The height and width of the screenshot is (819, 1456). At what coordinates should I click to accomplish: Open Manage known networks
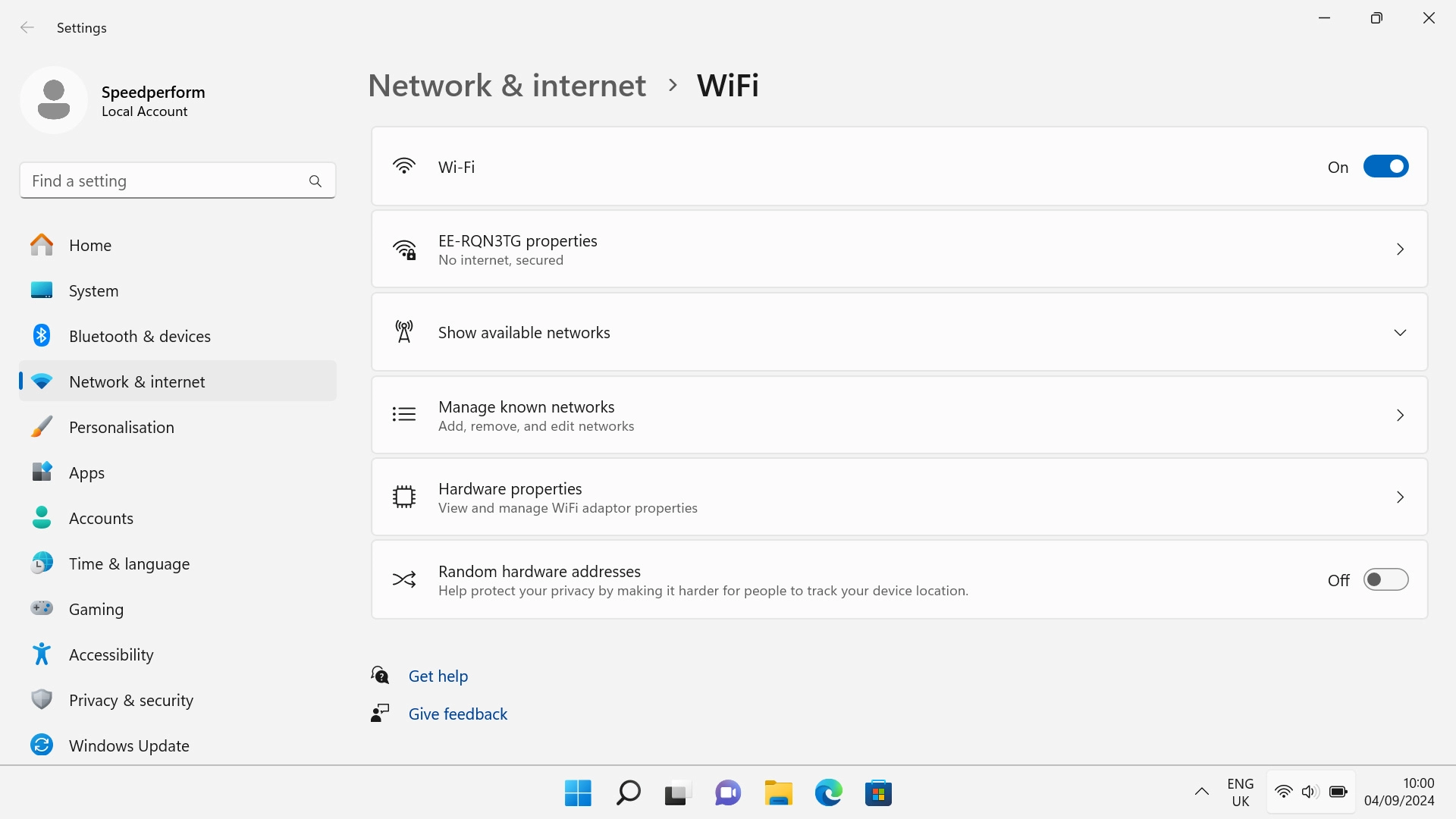point(1400,415)
